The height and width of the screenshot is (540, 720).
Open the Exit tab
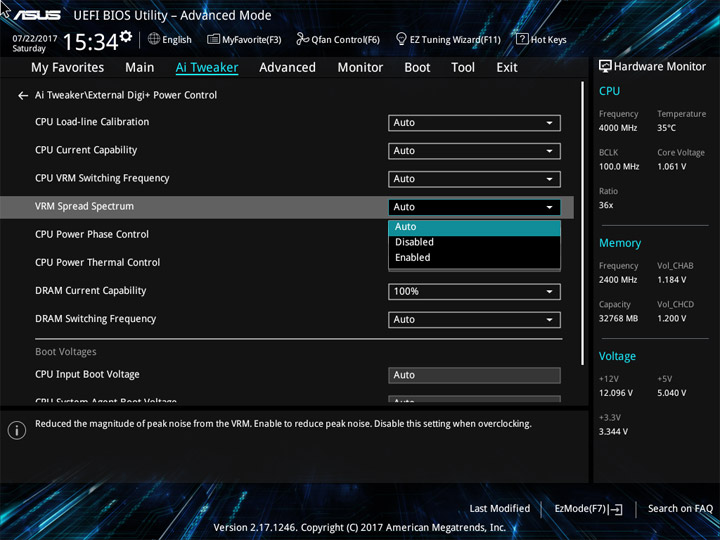click(507, 68)
